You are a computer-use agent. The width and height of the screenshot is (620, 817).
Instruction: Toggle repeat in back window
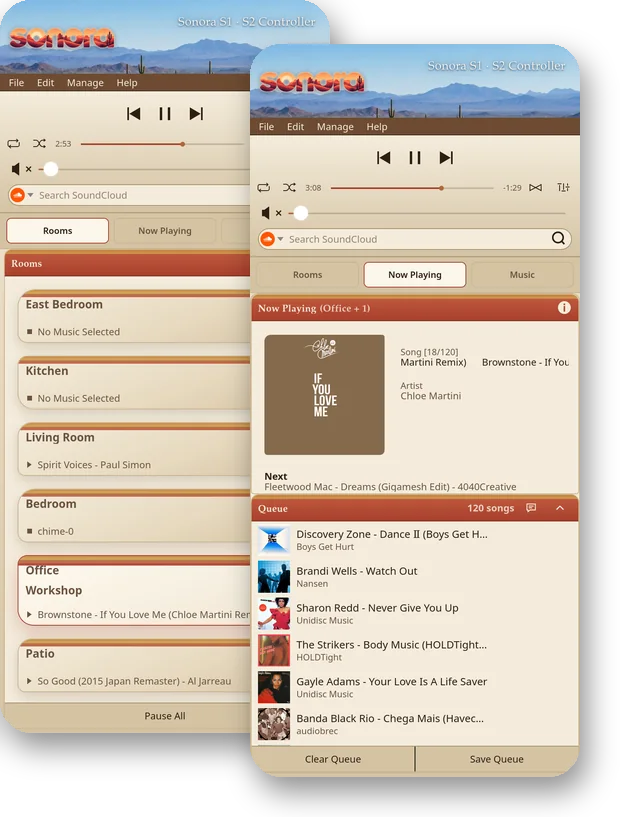(14, 143)
